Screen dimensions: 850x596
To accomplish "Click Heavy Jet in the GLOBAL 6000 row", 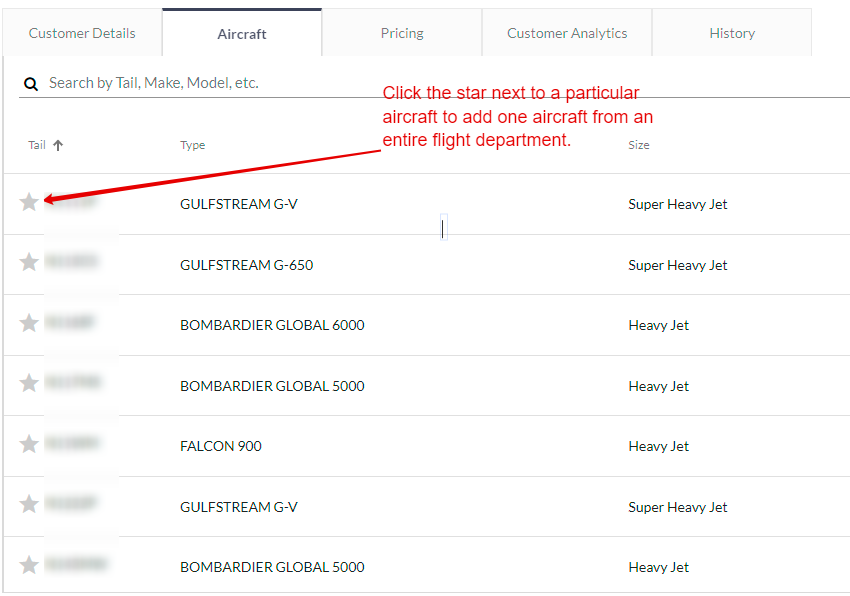I will (x=659, y=325).
